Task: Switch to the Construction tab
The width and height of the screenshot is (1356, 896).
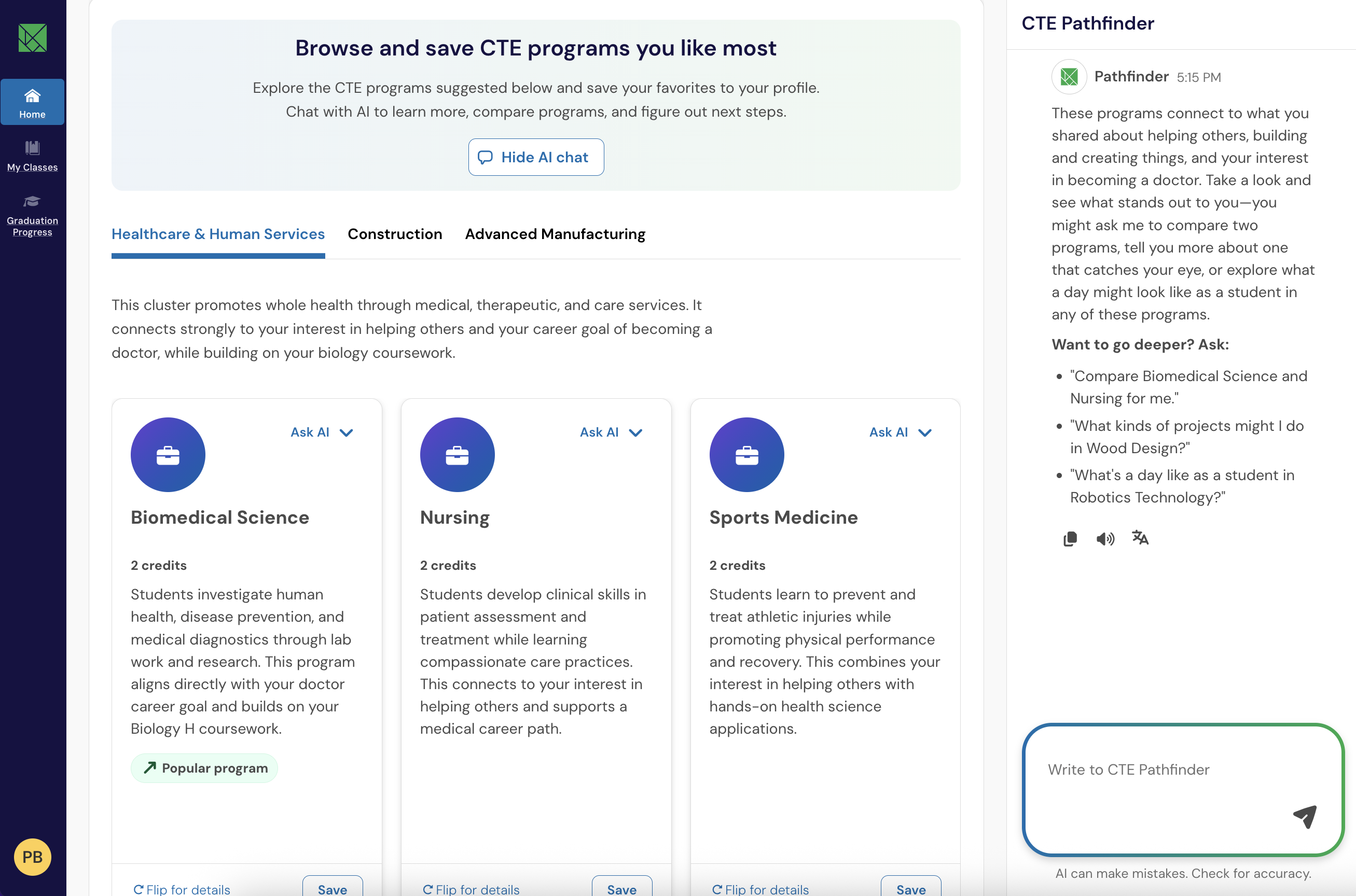Action: 394,234
